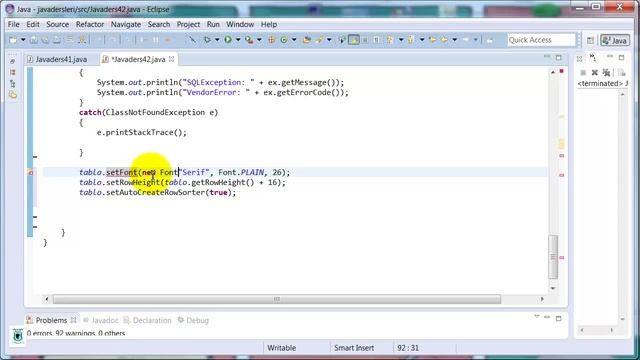Open the Navigate menu
Viewport: 640px width, 360px height.
pos(126,24)
